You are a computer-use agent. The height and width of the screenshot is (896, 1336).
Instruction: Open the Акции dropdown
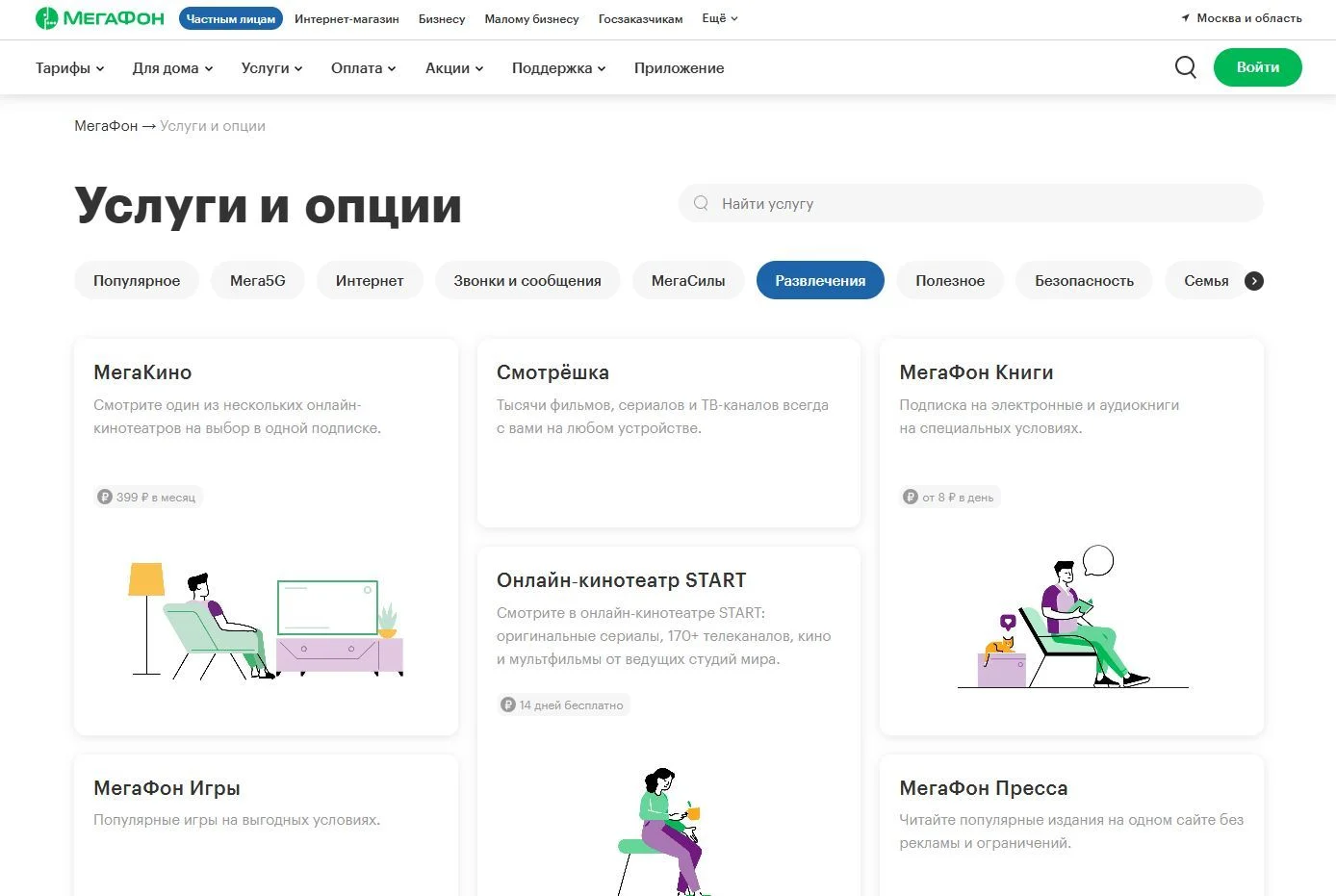[x=454, y=68]
